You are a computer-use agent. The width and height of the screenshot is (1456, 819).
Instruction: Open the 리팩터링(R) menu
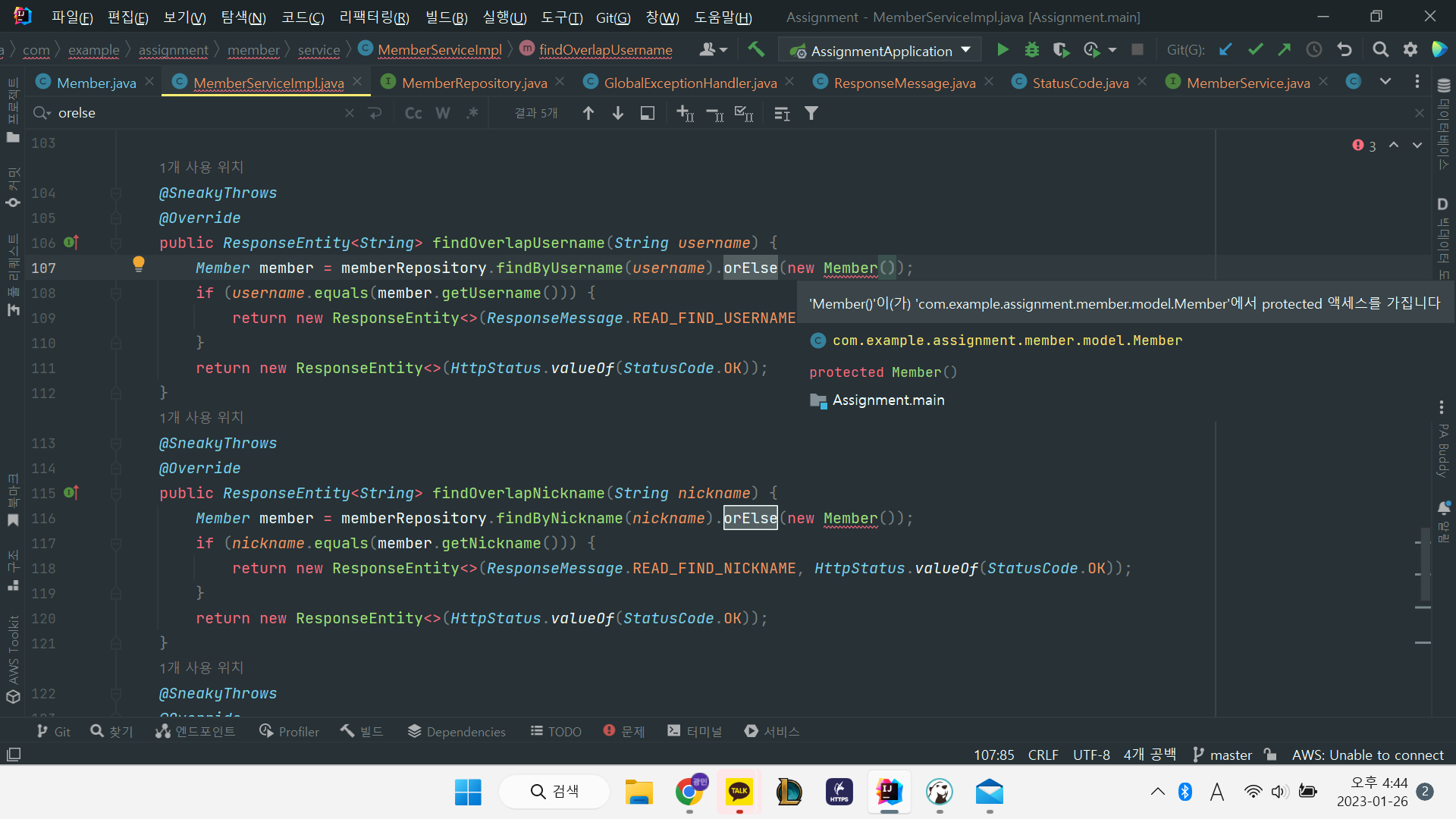click(374, 17)
